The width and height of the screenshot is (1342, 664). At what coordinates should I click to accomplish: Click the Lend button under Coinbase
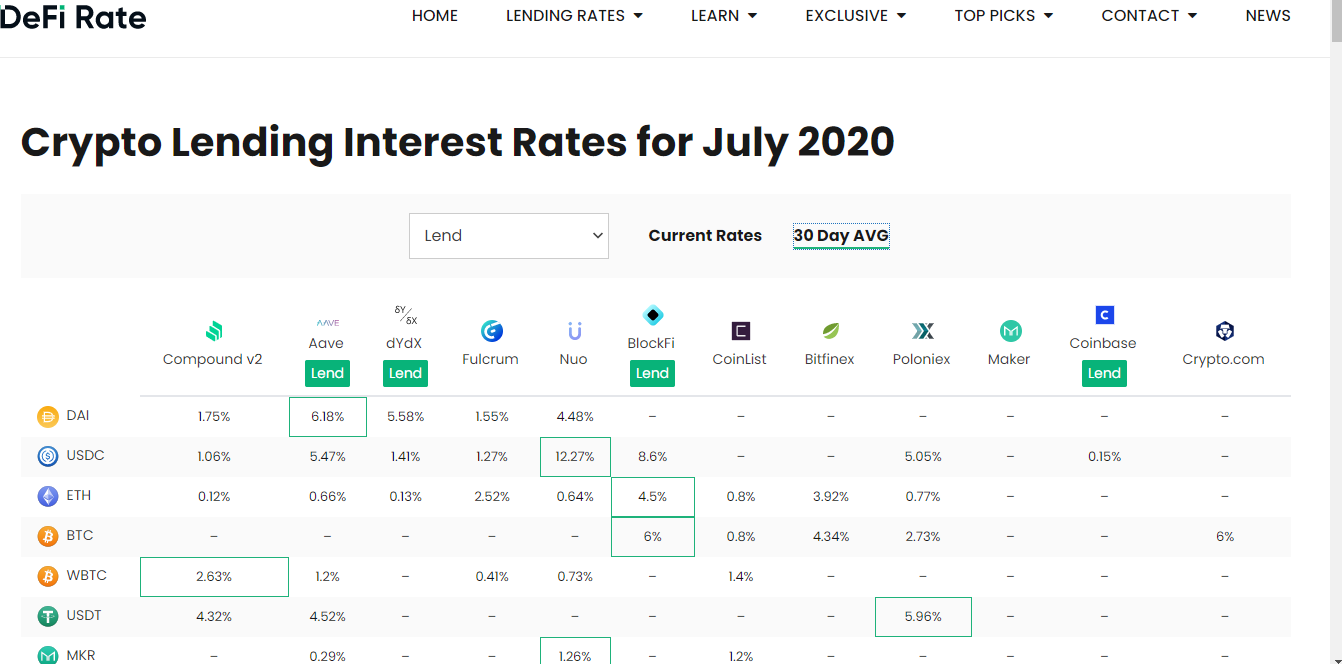[1104, 373]
